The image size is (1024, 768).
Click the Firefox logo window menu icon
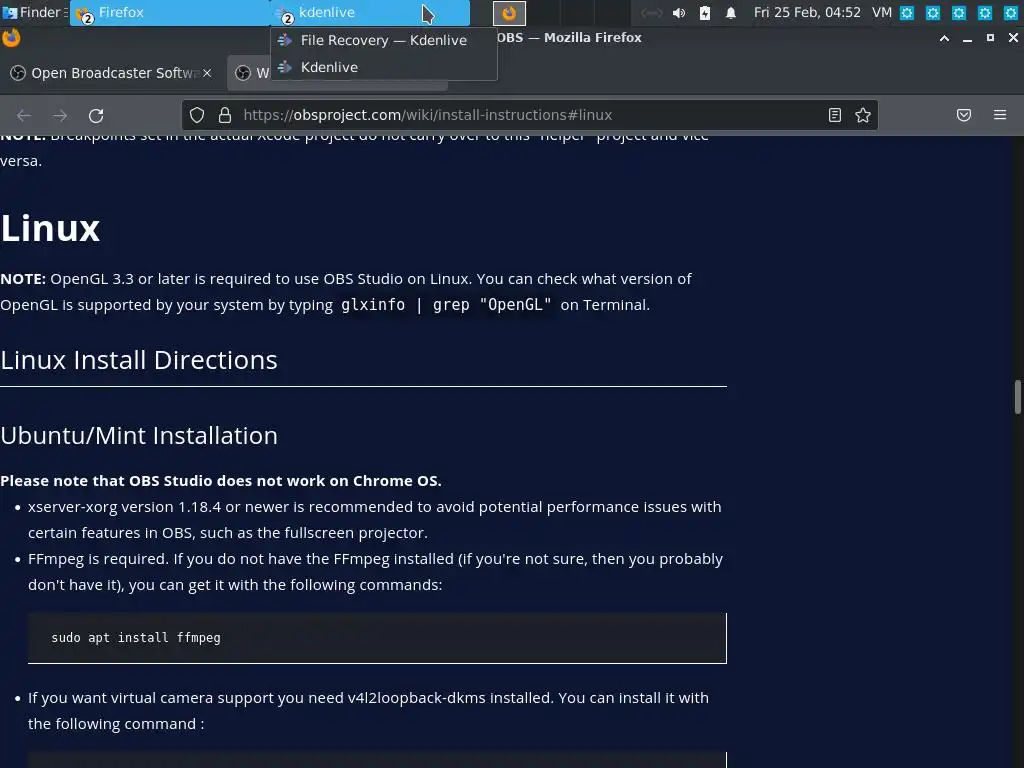point(11,38)
